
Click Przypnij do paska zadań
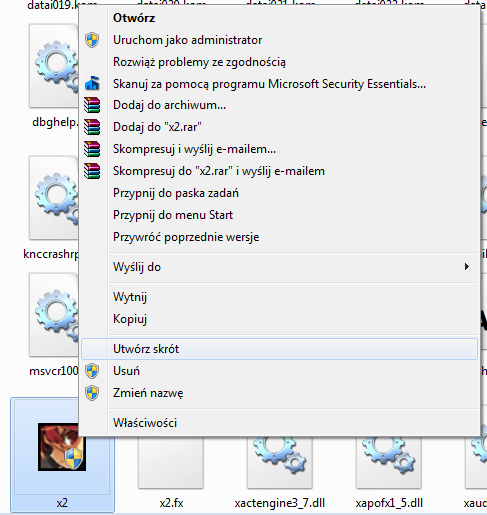[279, 193]
